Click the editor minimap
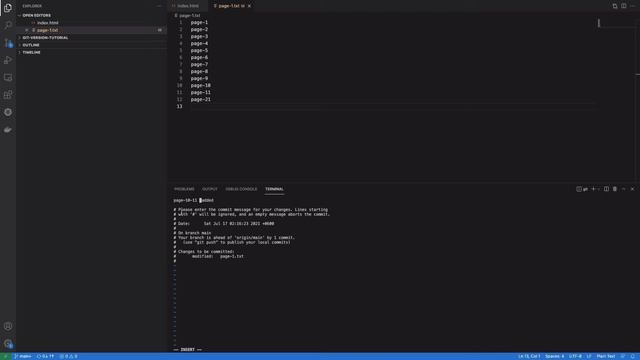This screenshot has height=360, width=640. pos(618,24)
